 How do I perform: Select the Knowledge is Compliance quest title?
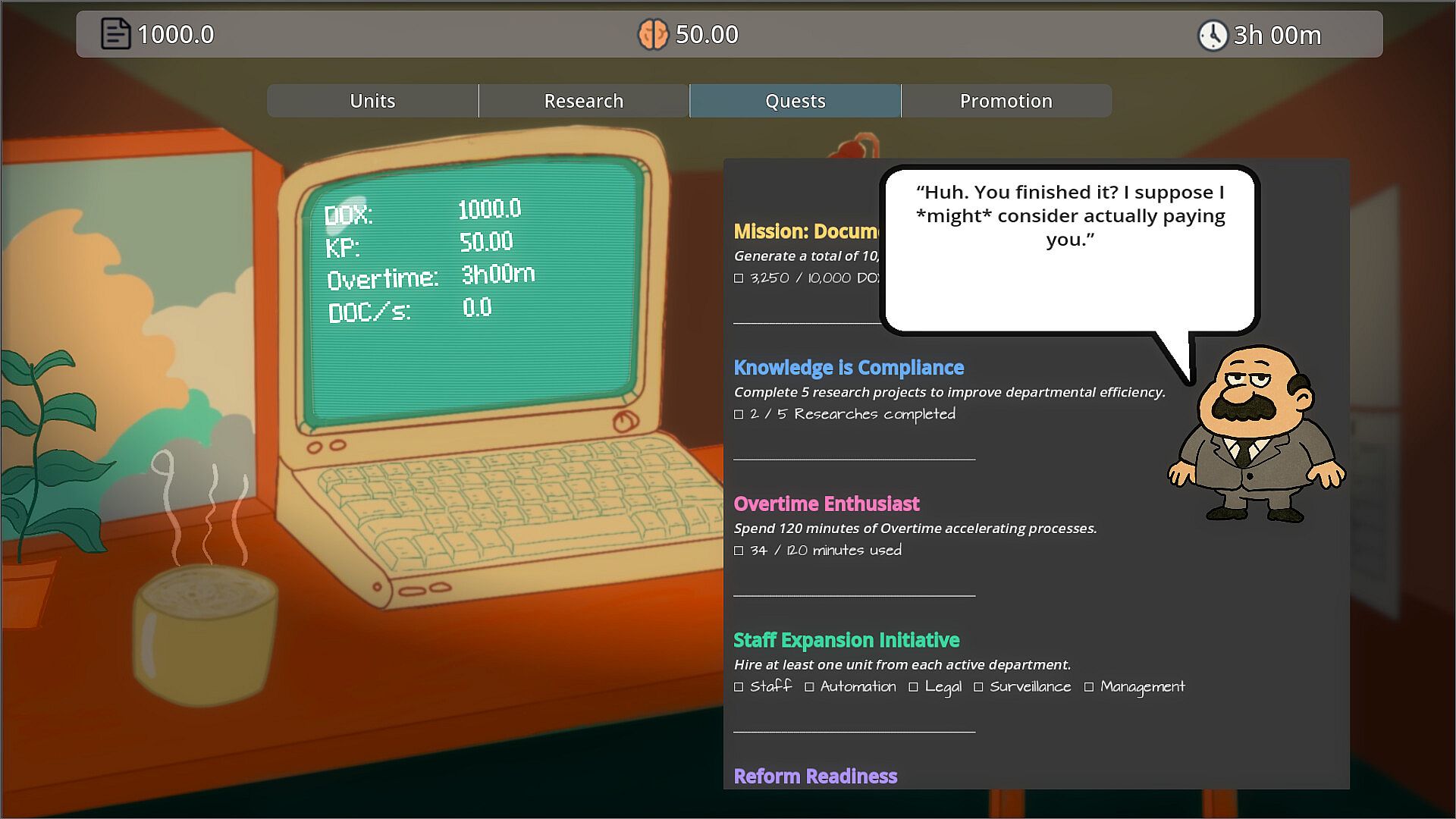pos(848,368)
